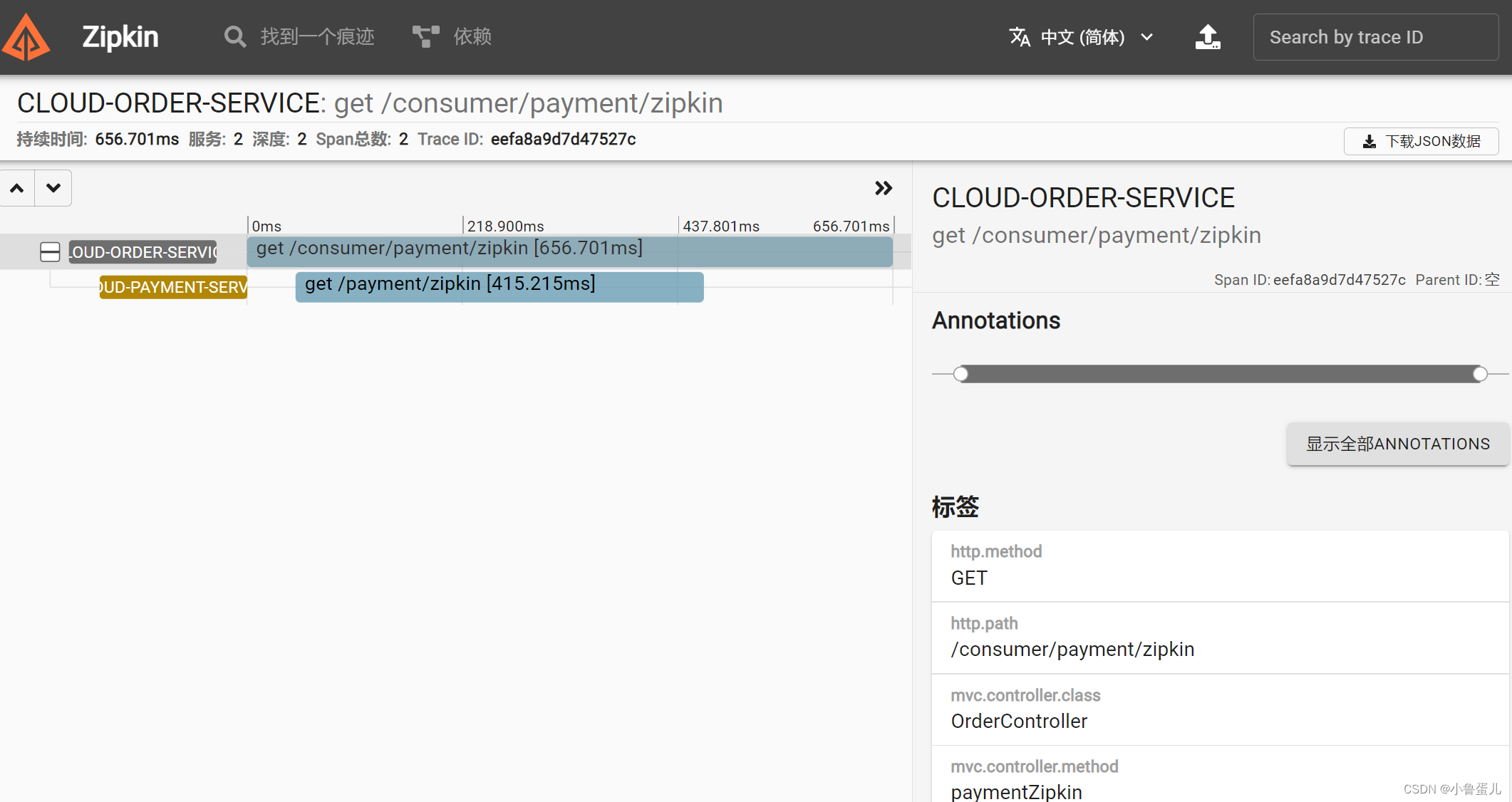This screenshot has height=802, width=1512.
Task: Click the 显示全部ANNOTATIONS button
Action: [x=1397, y=444]
